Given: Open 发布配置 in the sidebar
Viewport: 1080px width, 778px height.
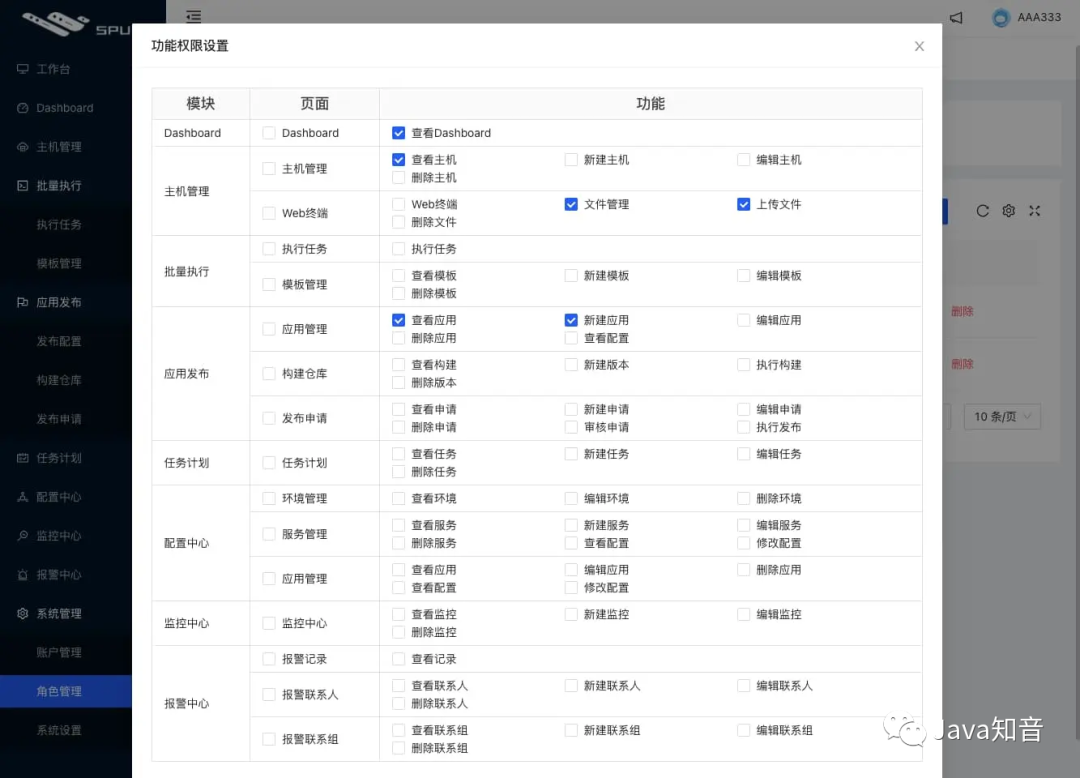Looking at the screenshot, I should [x=59, y=341].
